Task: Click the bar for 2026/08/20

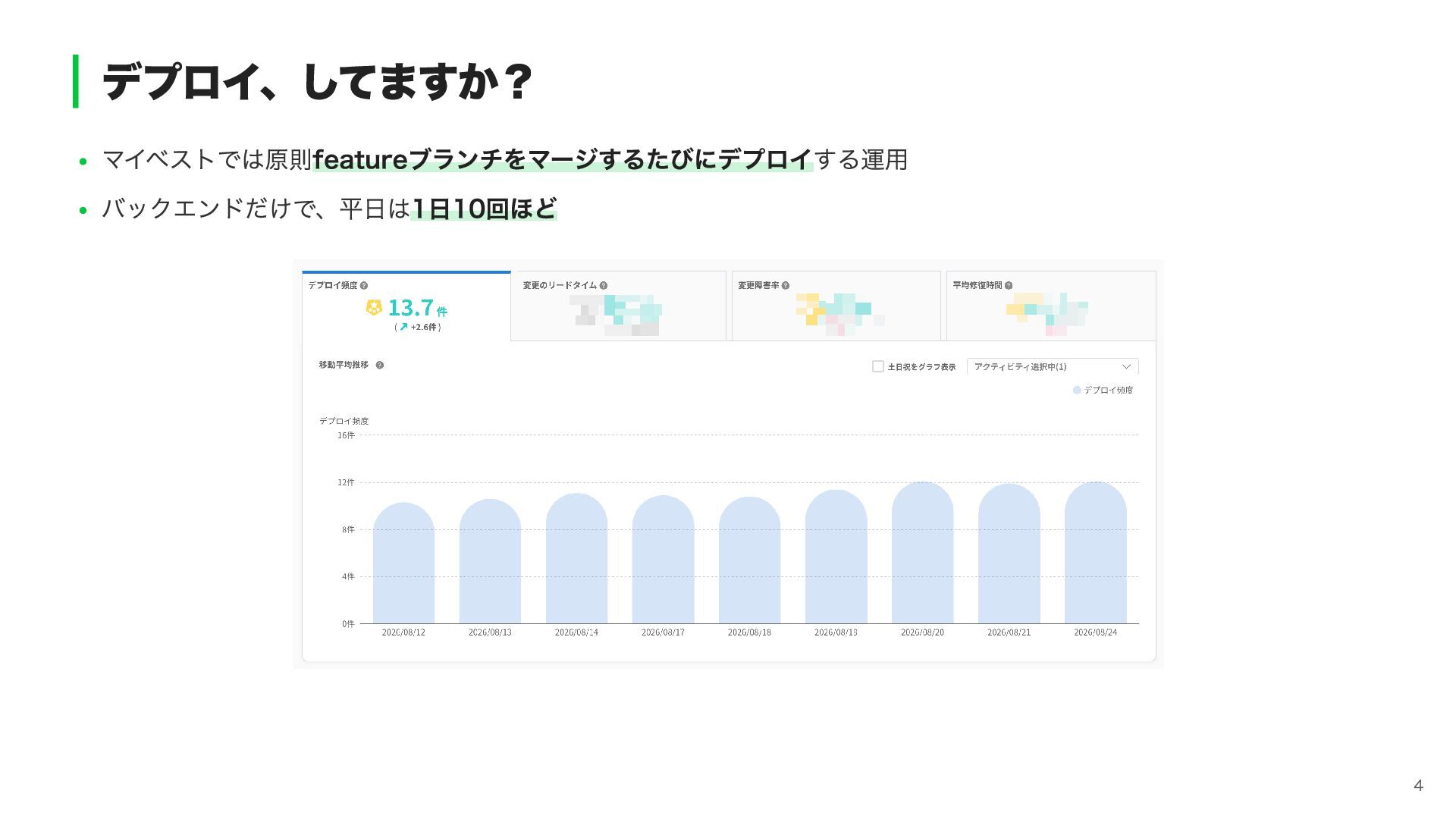Action: [922, 553]
